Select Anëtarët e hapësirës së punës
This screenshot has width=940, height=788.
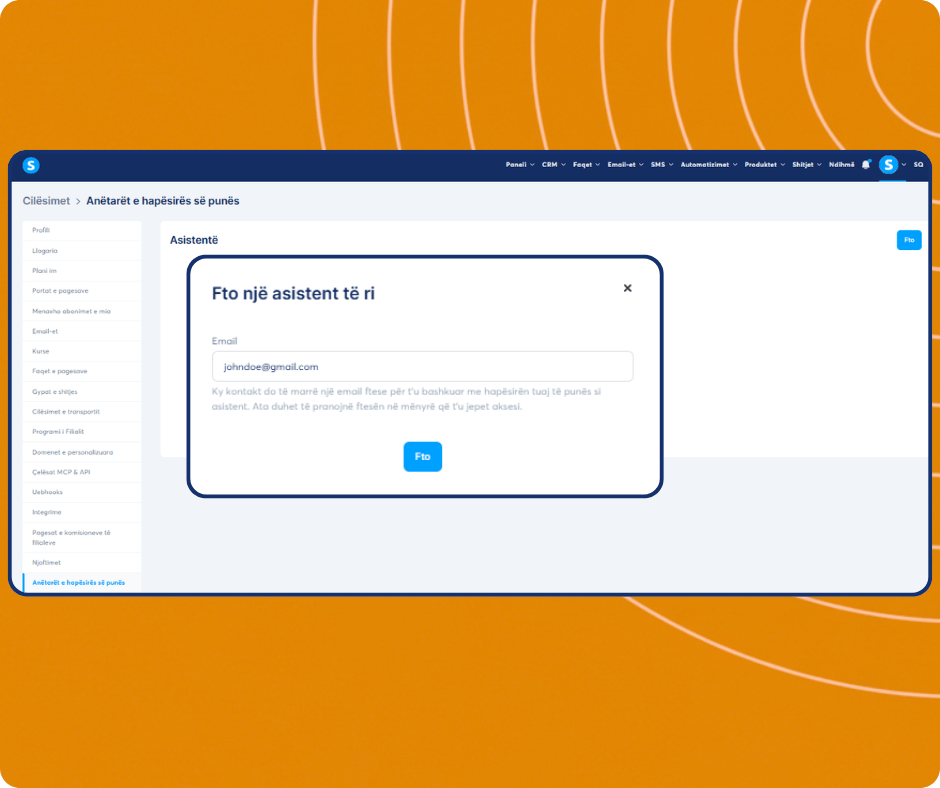coord(82,582)
